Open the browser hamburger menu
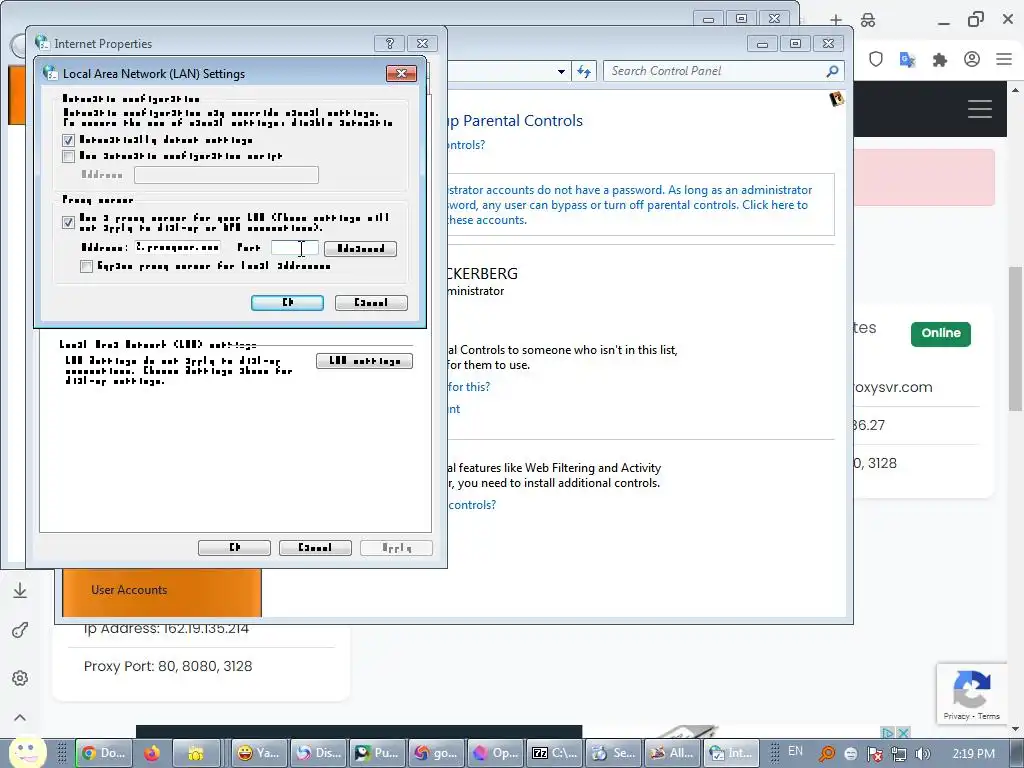The width and height of the screenshot is (1024, 768). coord(1004,59)
